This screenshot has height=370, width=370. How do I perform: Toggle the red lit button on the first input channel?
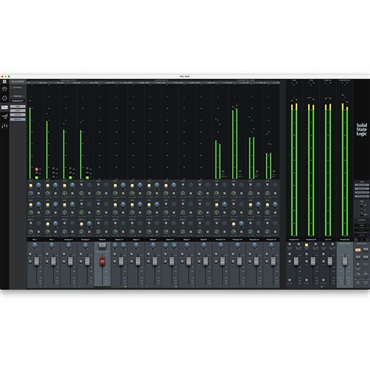coord(37,169)
